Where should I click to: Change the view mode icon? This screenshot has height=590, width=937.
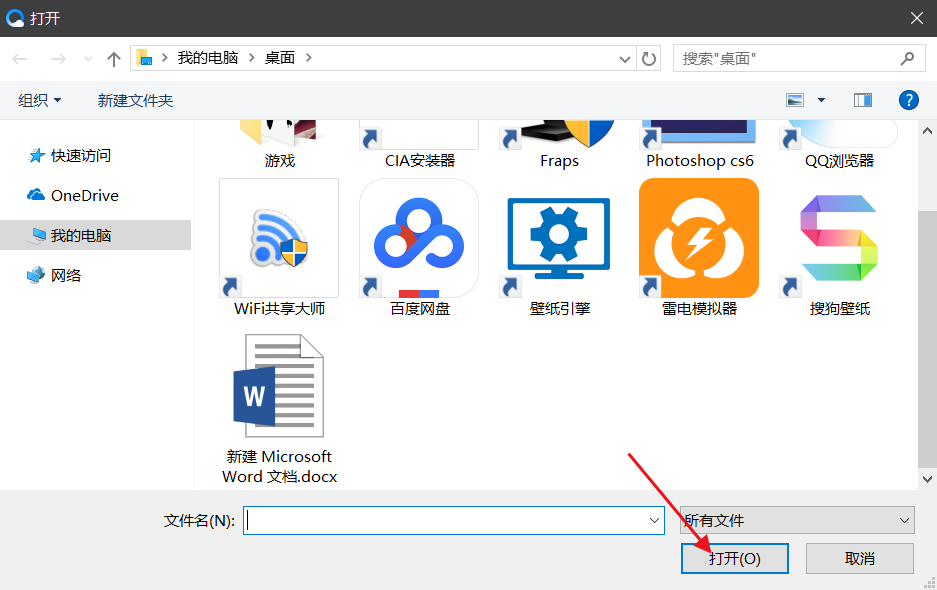[x=795, y=100]
